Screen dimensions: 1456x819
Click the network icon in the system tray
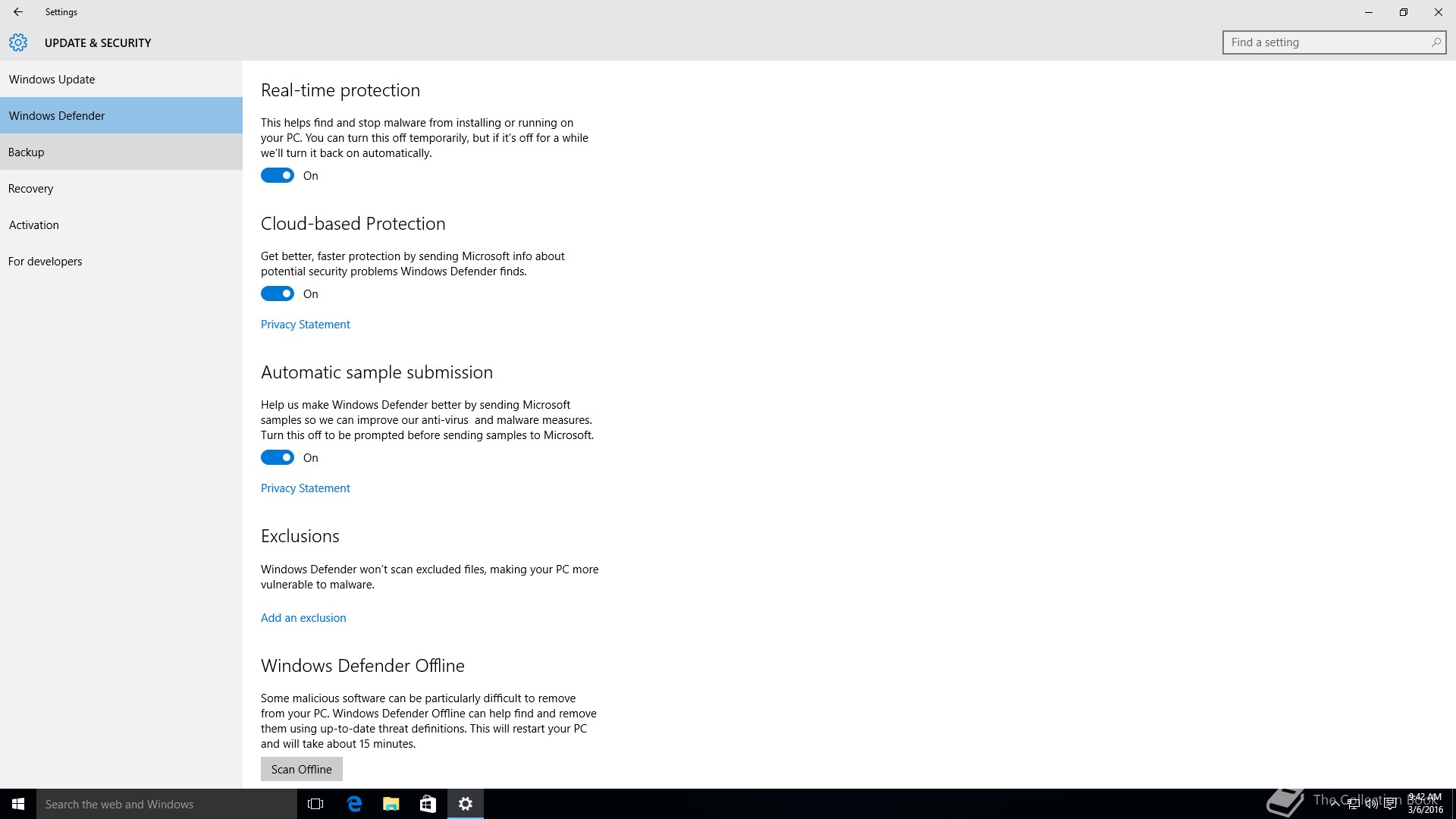(x=1353, y=804)
